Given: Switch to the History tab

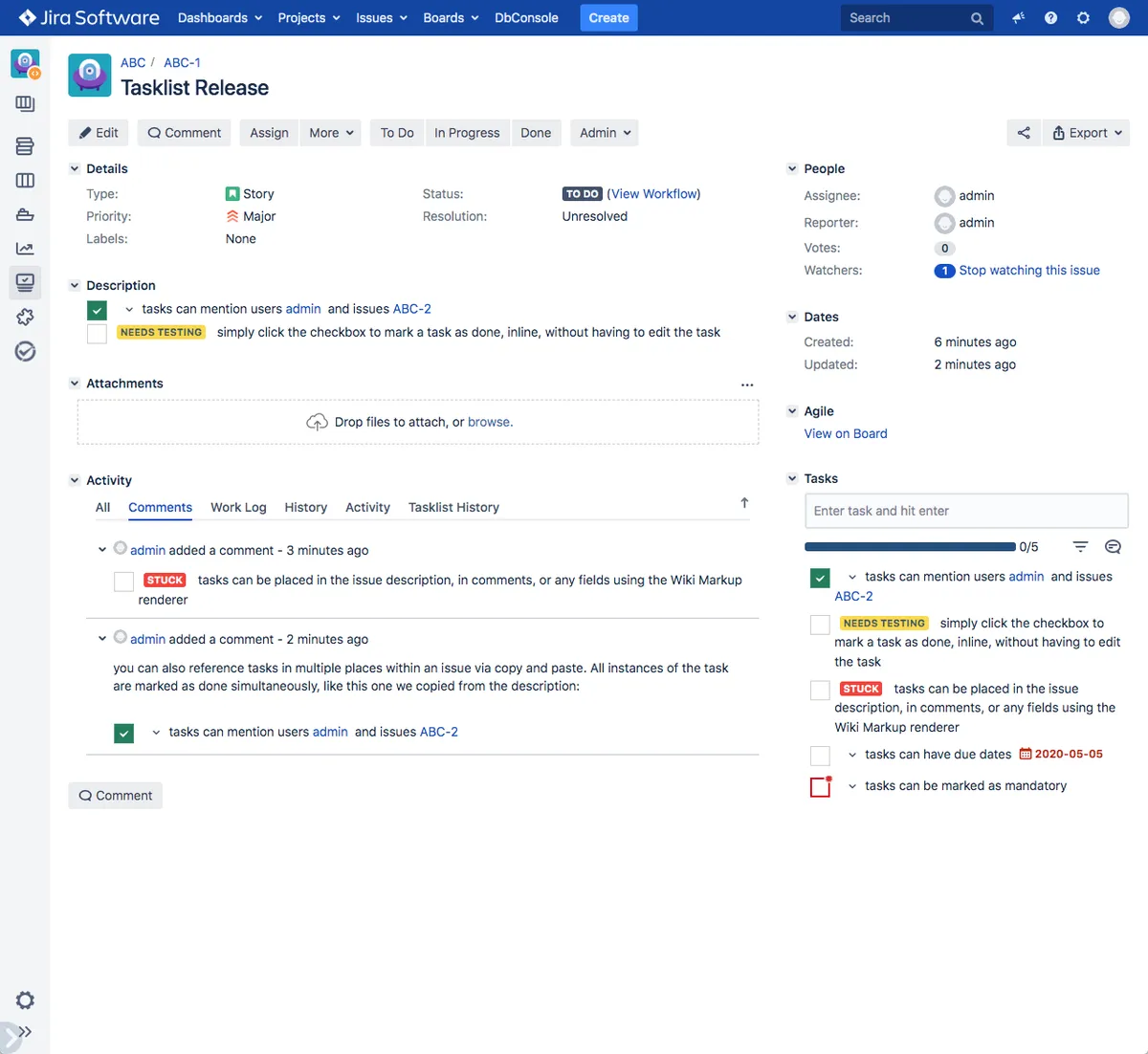Looking at the screenshot, I should tap(305, 508).
